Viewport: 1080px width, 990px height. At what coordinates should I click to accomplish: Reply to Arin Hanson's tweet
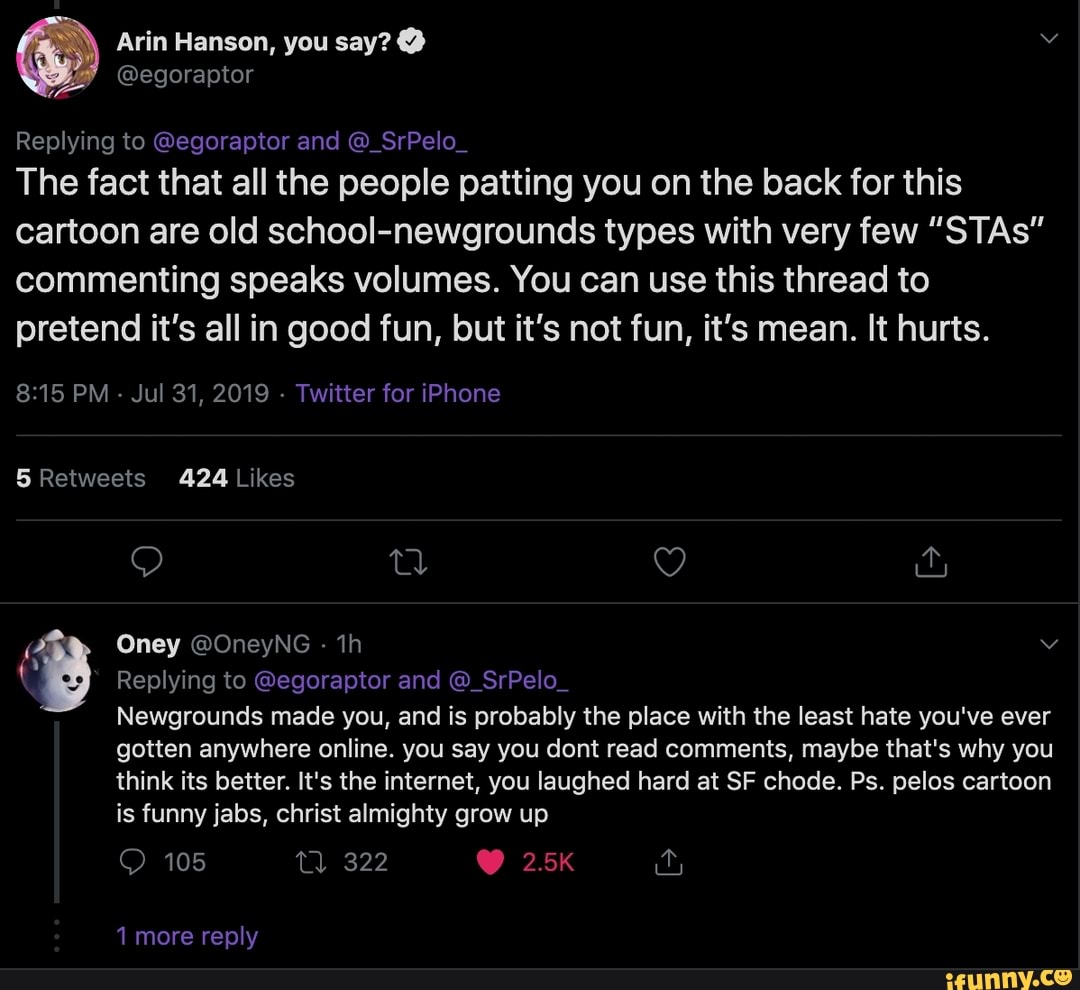coord(147,564)
